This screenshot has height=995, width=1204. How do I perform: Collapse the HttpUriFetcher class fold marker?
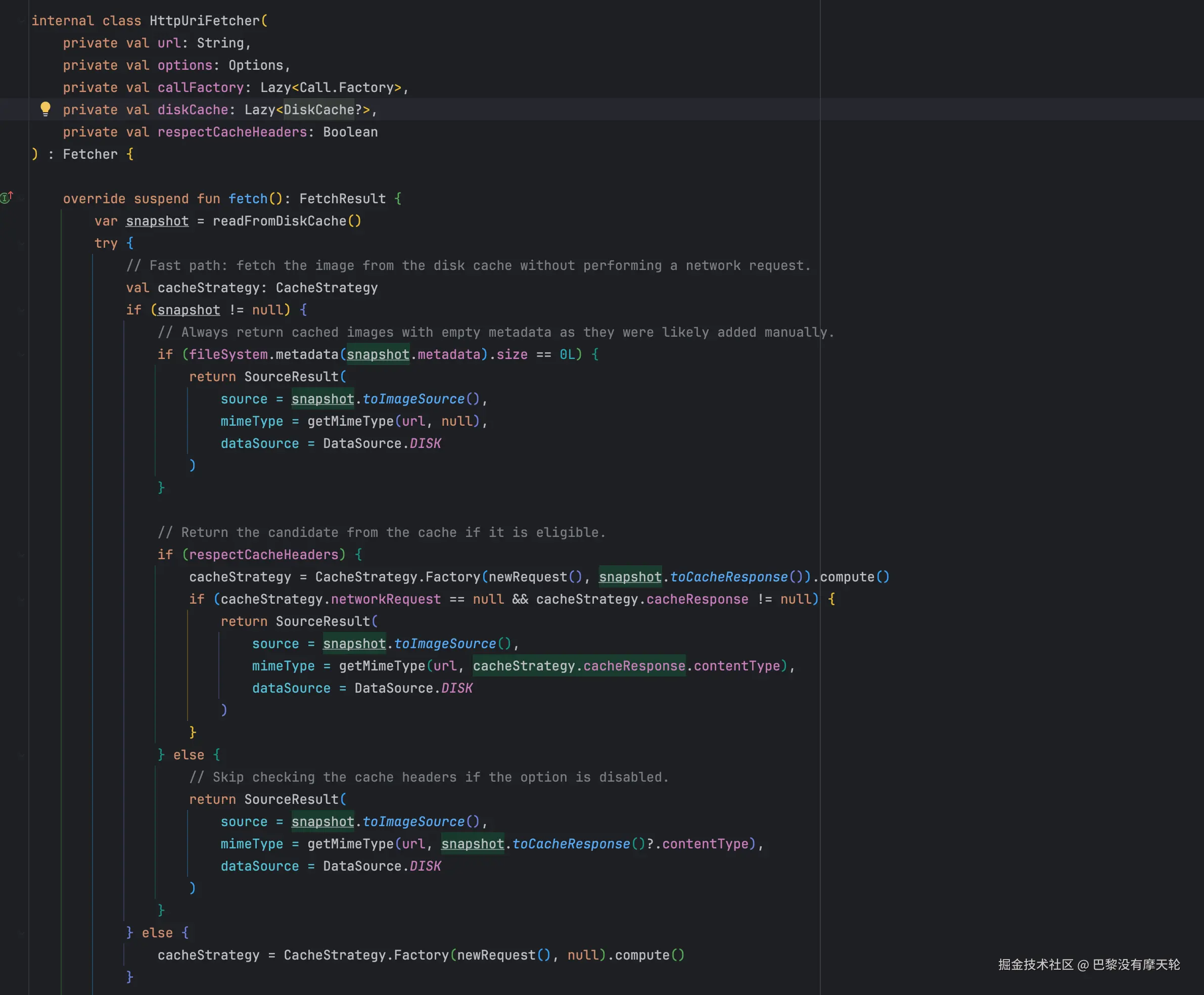(x=22, y=21)
